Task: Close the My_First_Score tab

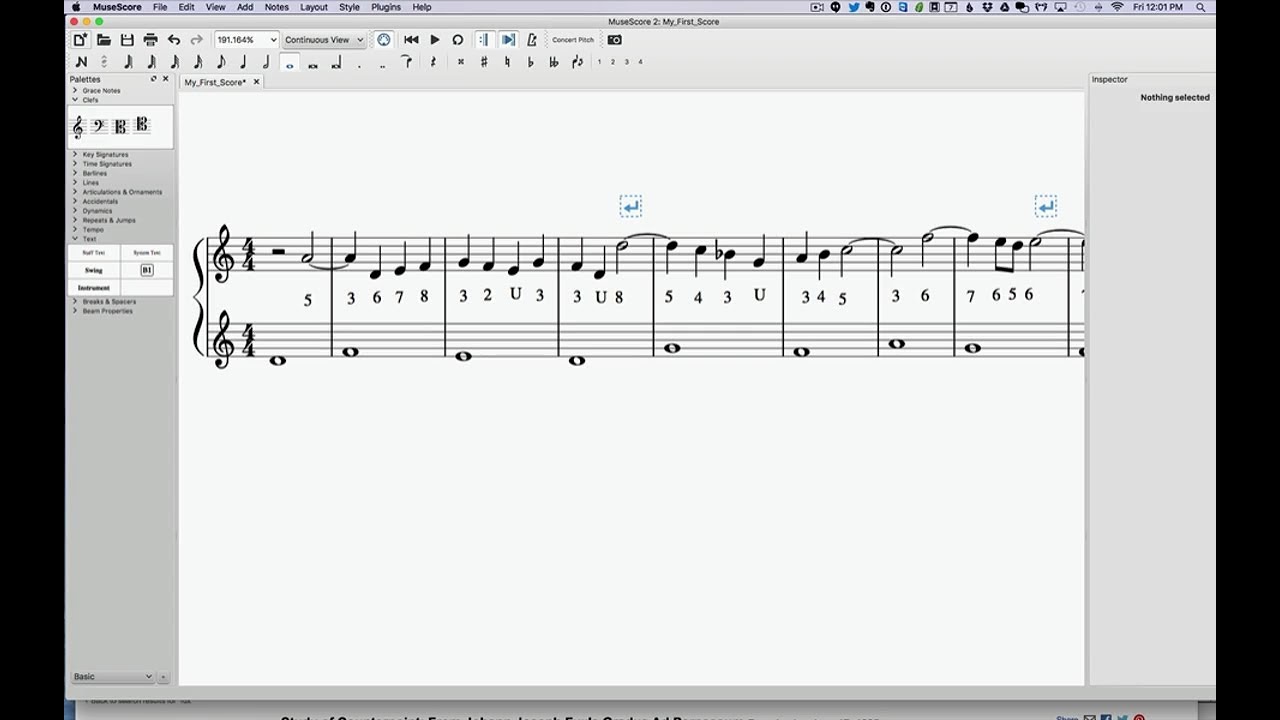Action: point(256,82)
